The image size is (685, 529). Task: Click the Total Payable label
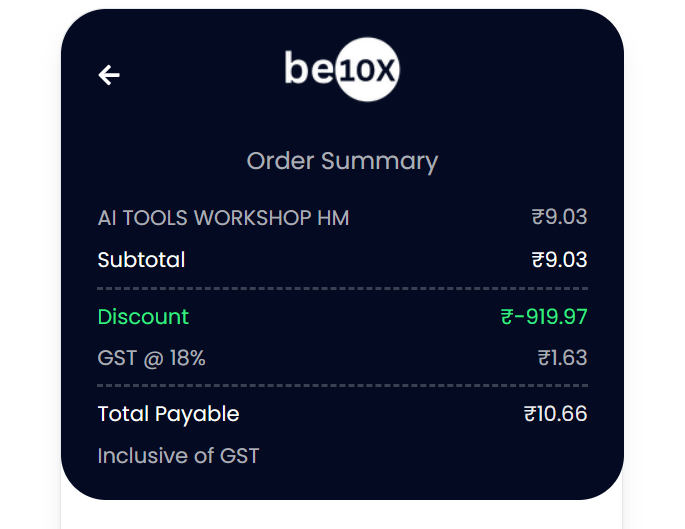point(168,414)
